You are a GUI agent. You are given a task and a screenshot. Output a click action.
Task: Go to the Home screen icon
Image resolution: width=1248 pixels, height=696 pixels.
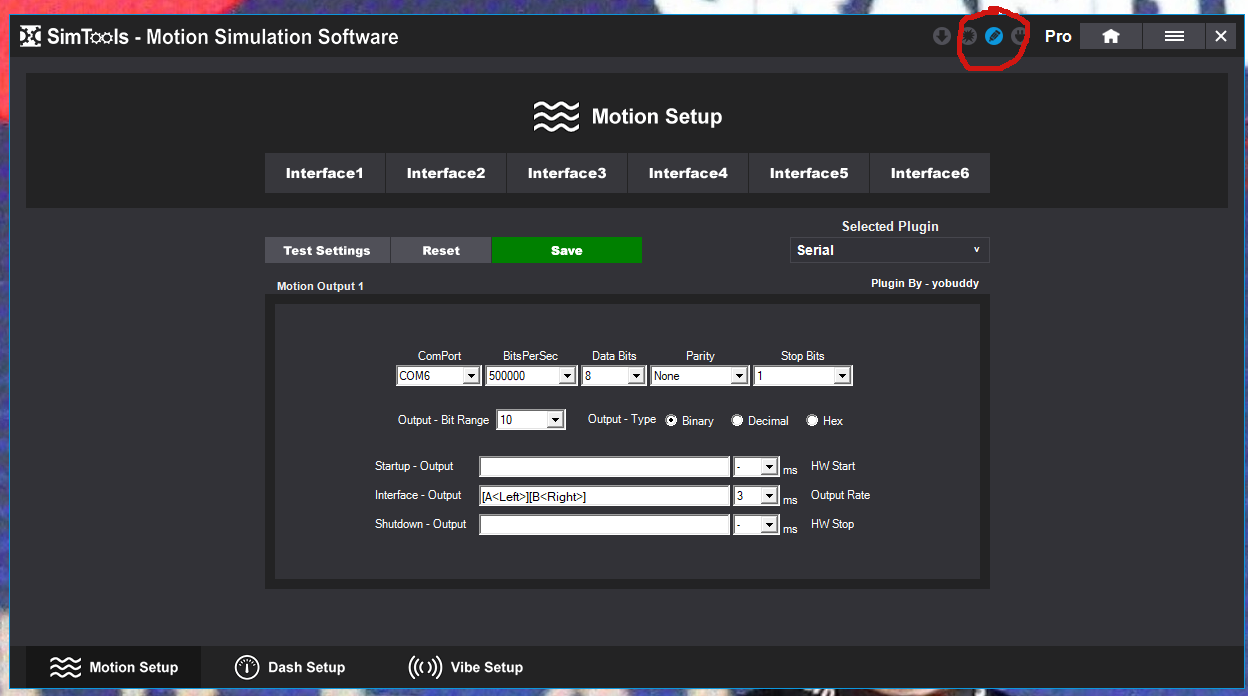[1110, 36]
